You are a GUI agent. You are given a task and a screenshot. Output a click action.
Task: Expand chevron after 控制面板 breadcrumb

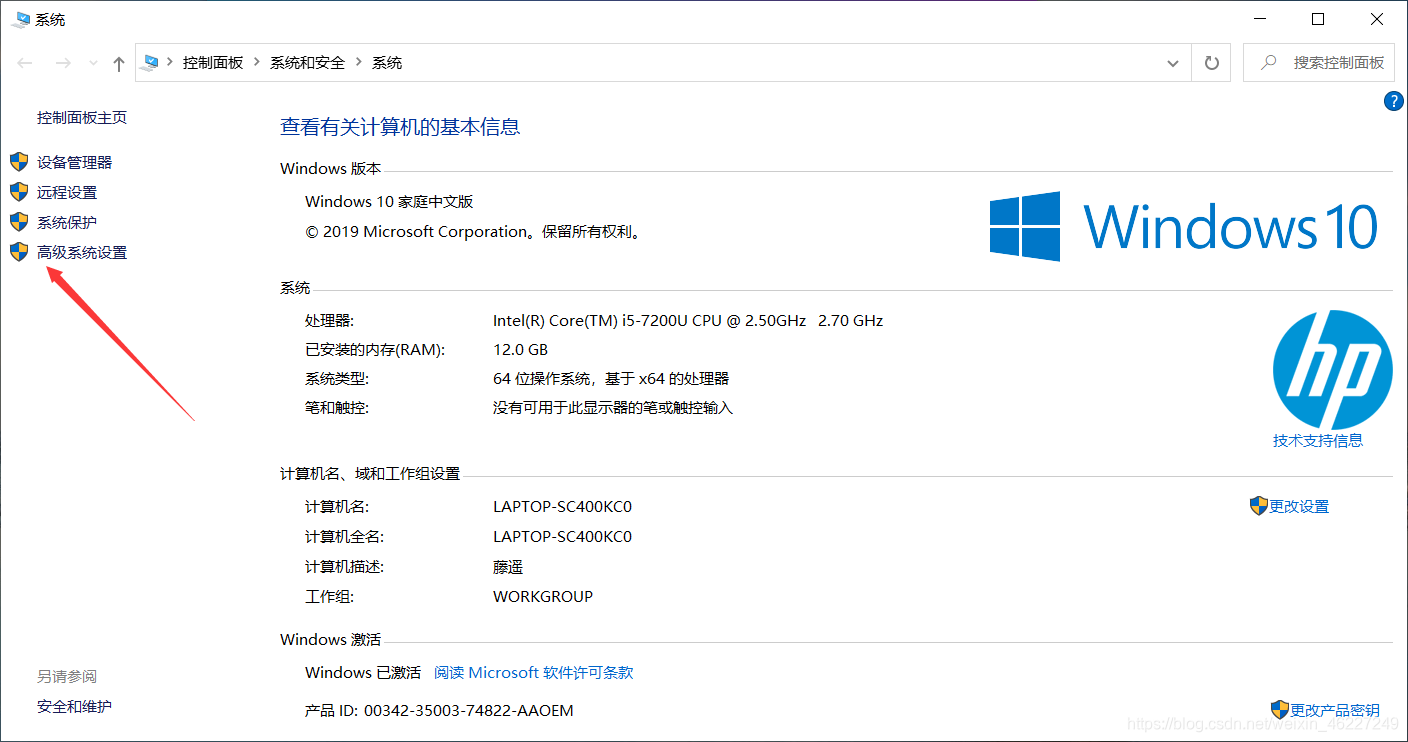(257, 62)
